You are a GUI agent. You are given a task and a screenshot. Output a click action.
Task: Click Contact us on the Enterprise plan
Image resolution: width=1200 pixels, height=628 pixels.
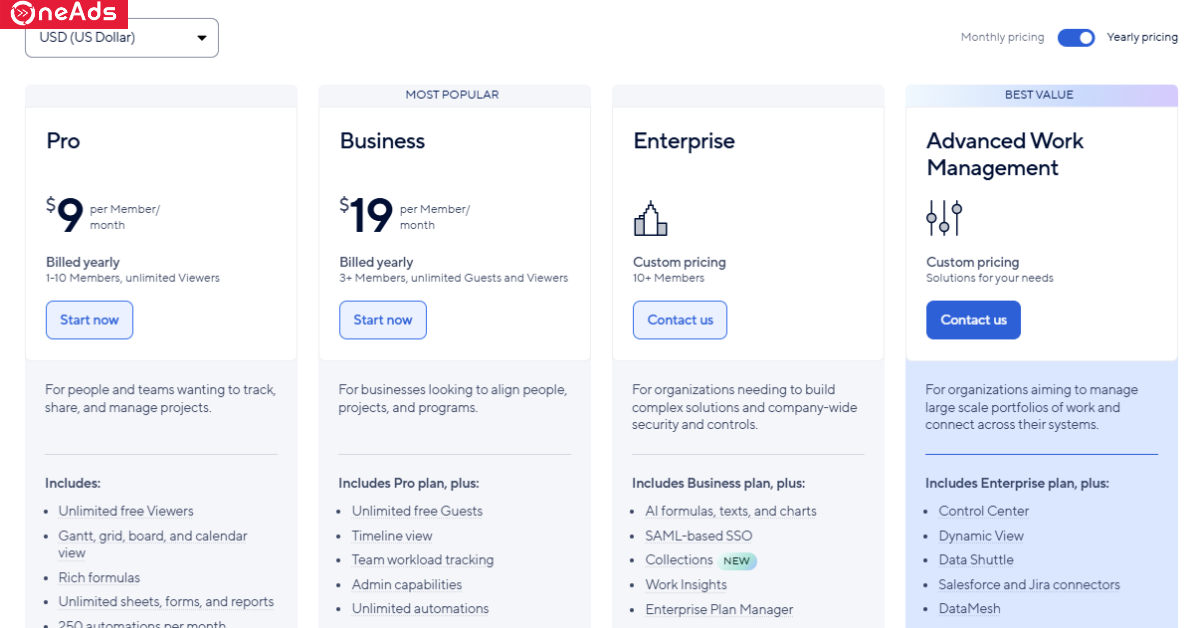click(680, 320)
